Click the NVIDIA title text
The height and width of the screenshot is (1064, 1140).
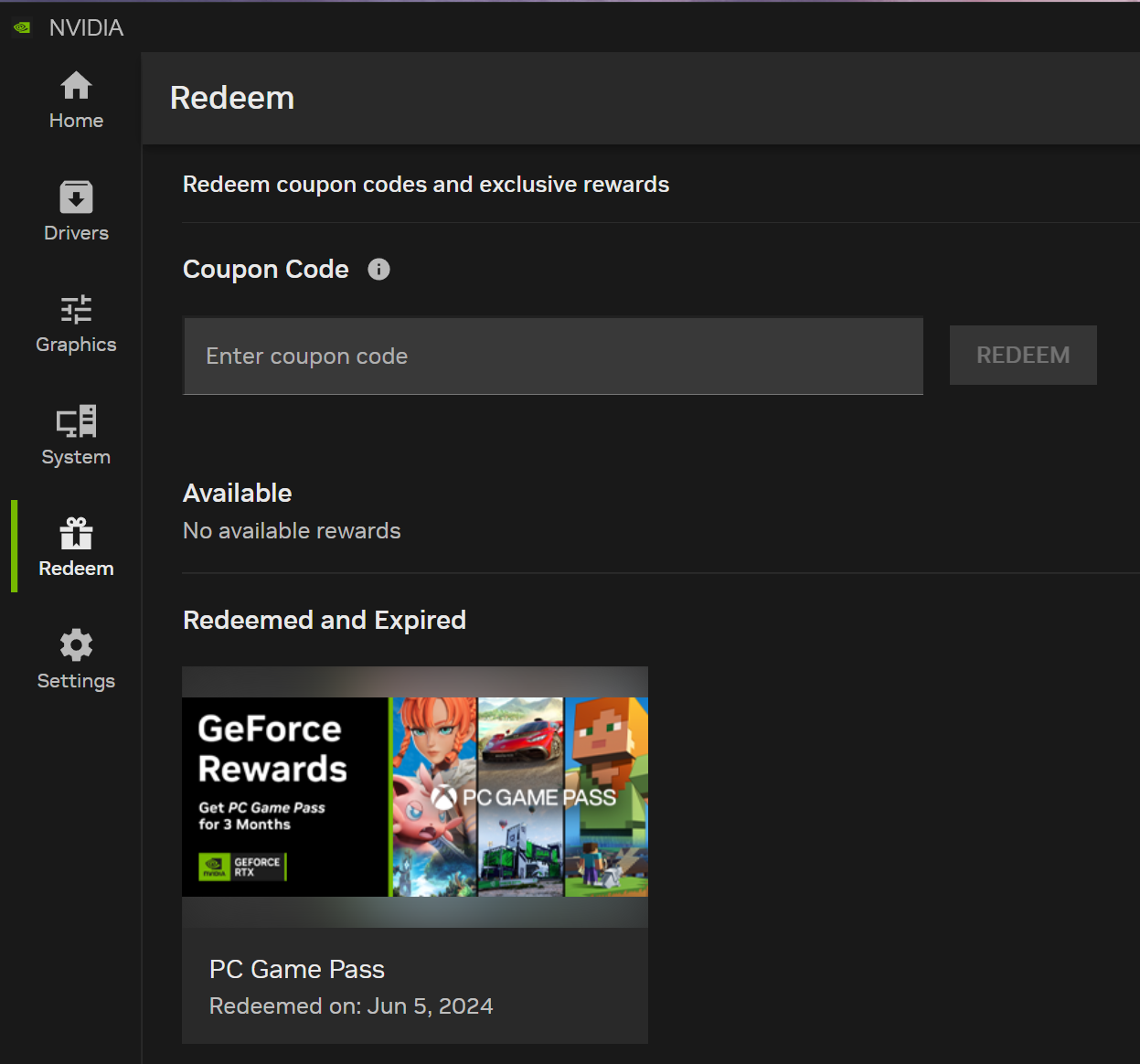[86, 27]
